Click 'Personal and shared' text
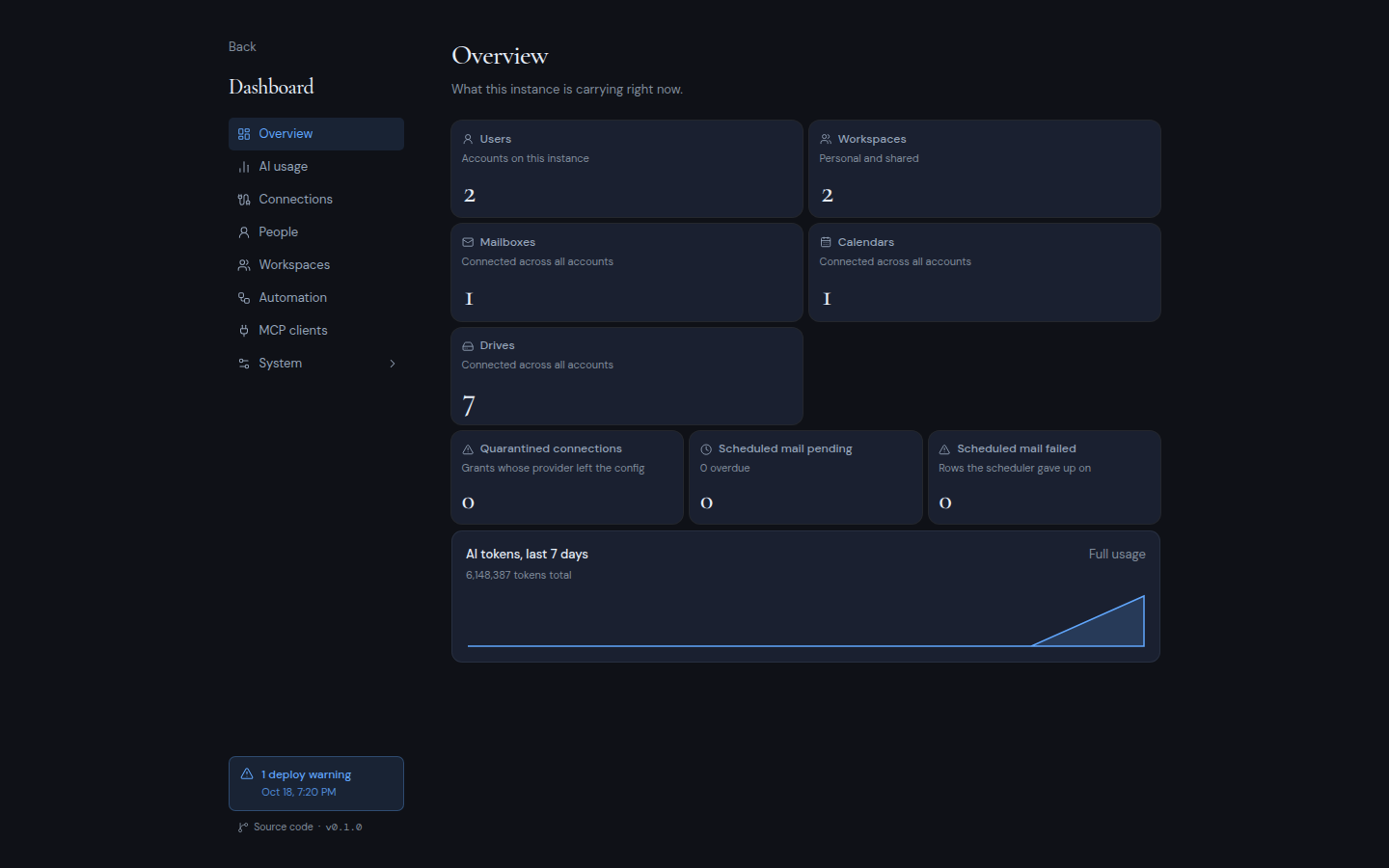This screenshot has height=868, width=1389. tap(869, 158)
